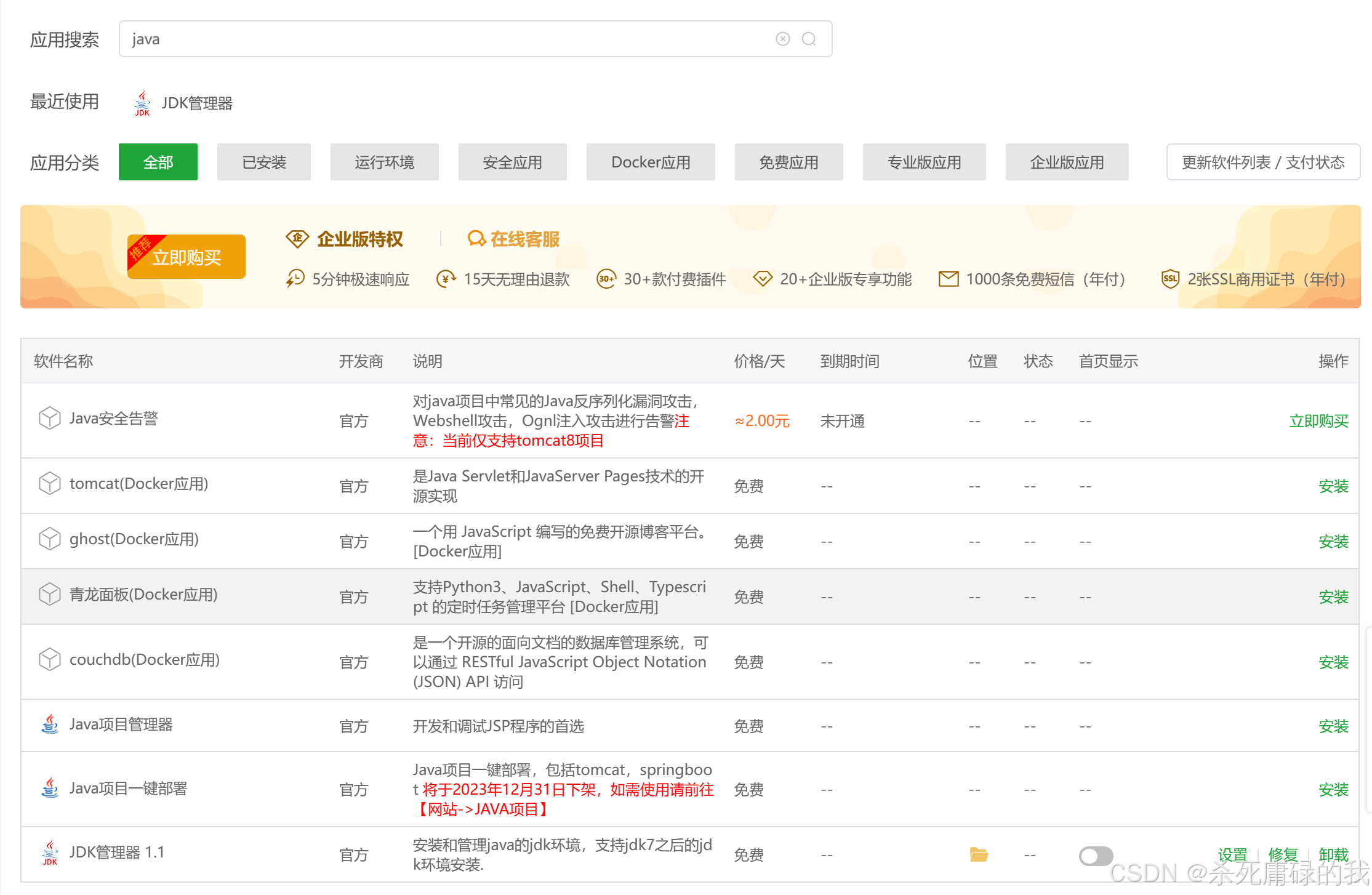1372x895 pixels.
Task: Install couchdb(Docker应用)
Action: (x=1334, y=662)
